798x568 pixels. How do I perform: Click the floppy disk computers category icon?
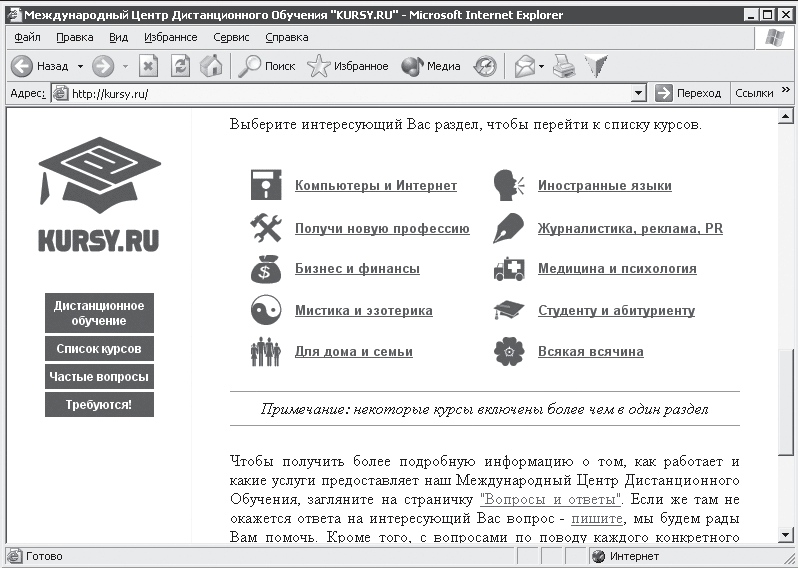point(265,186)
